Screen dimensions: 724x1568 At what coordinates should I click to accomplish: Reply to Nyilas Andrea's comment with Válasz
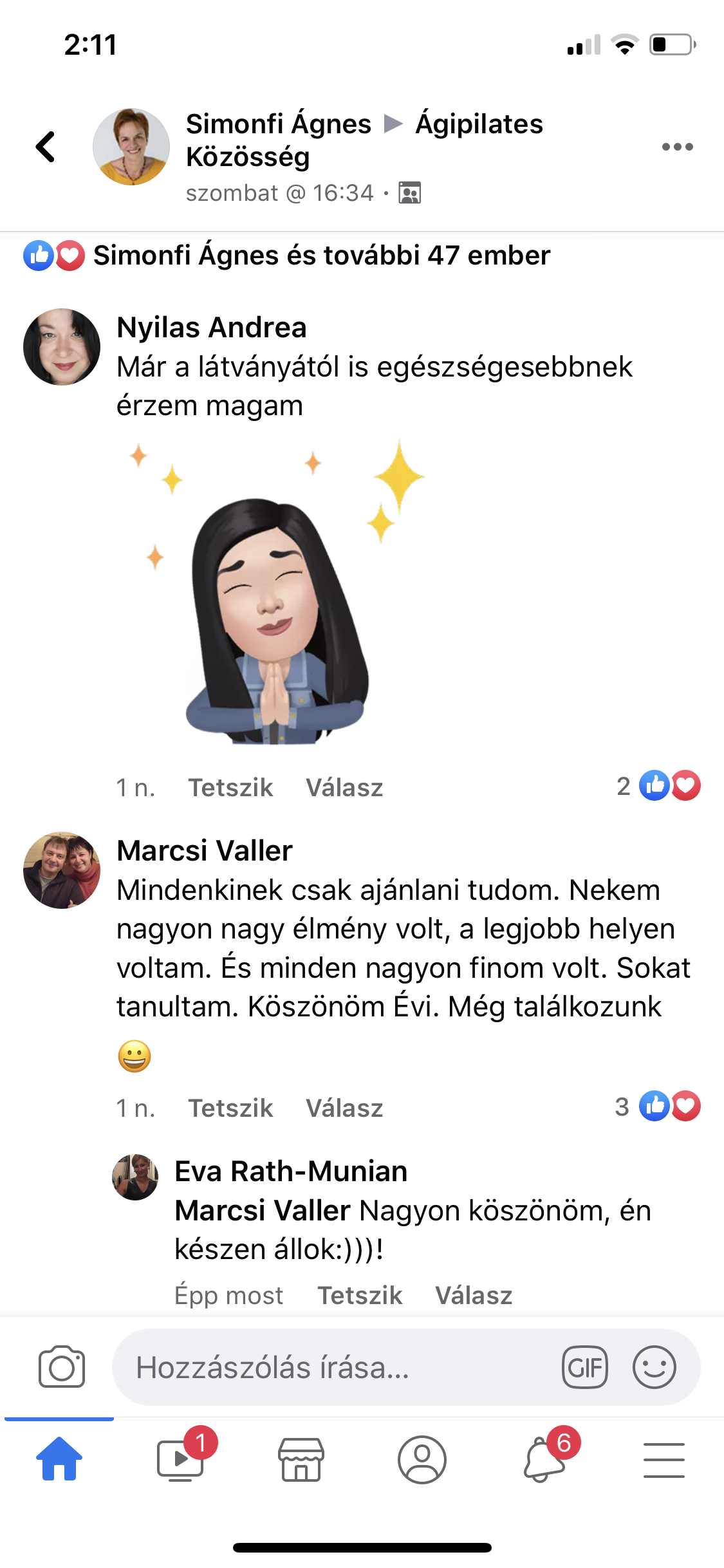[344, 787]
